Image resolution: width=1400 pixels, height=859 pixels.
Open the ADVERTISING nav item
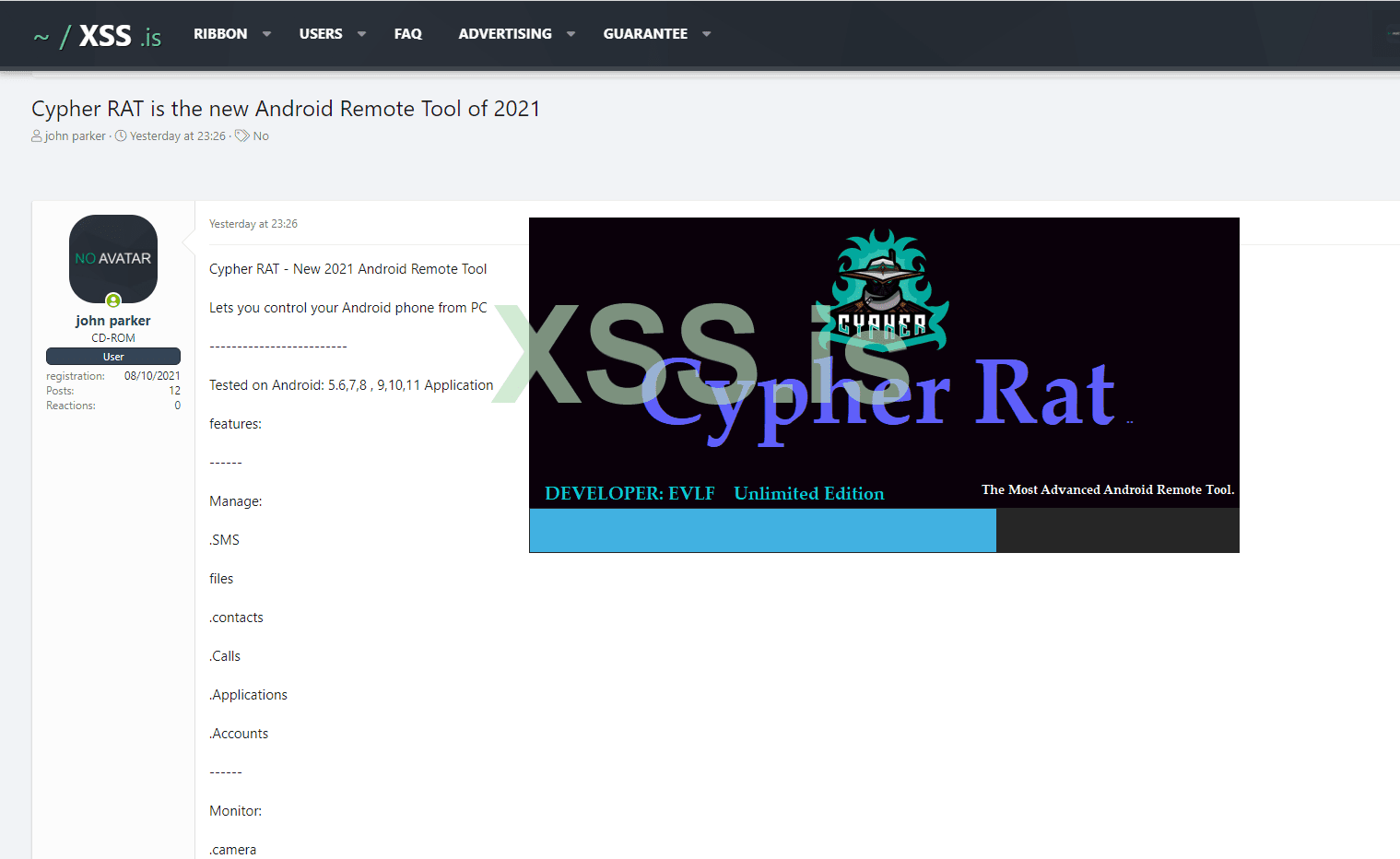tap(505, 34)
